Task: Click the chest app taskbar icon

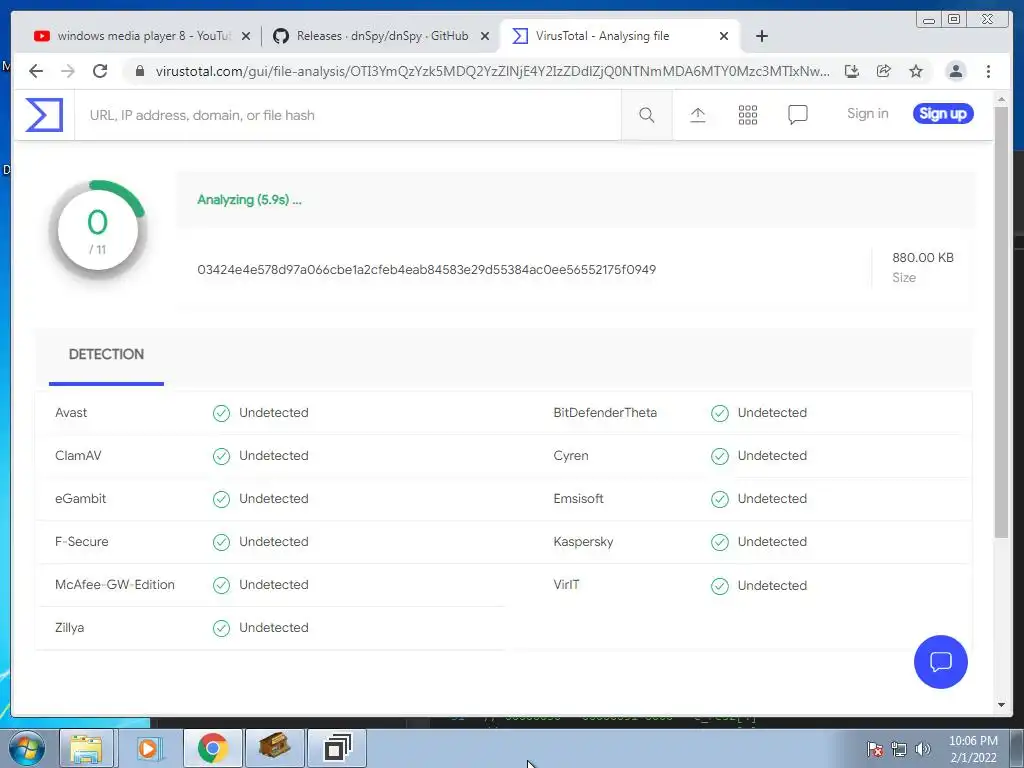Action: [x=274, y=746]
